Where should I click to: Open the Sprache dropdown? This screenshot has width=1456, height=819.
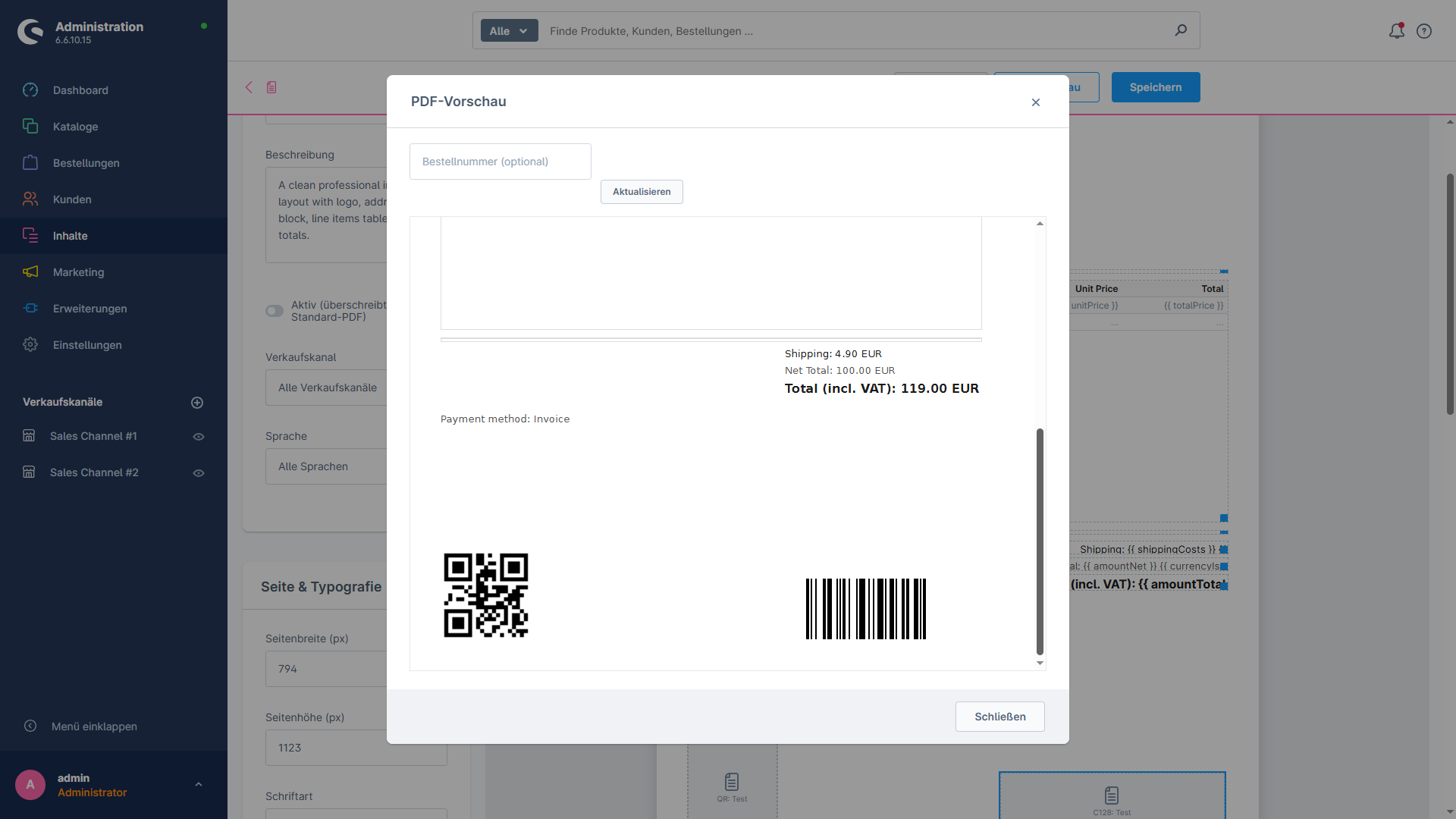[326, 466]
